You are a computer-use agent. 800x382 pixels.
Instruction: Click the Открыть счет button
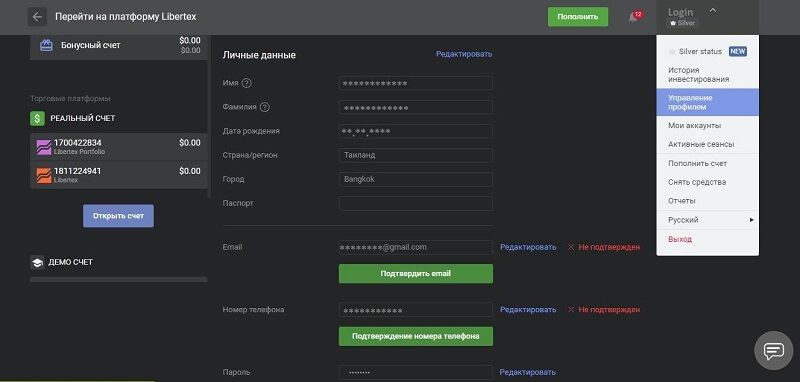(x=118, y=216)
